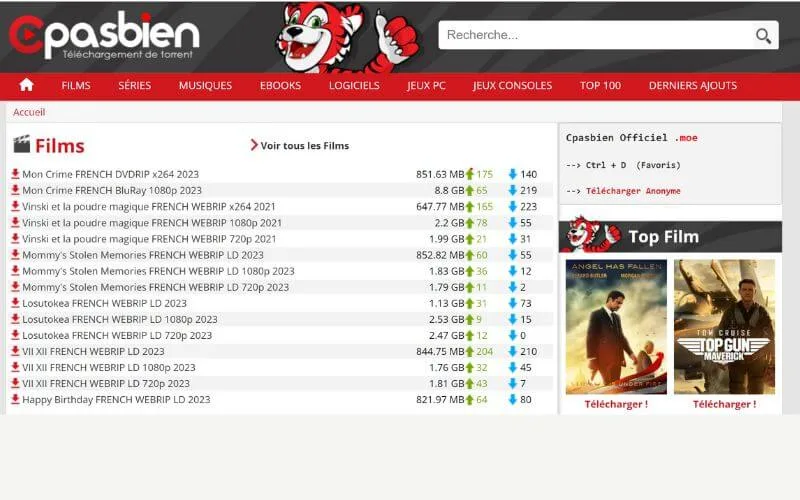Click blue leechers arrow for Happy Birthday row
This screenshot has width=800, height=500.
pos(513,399)
